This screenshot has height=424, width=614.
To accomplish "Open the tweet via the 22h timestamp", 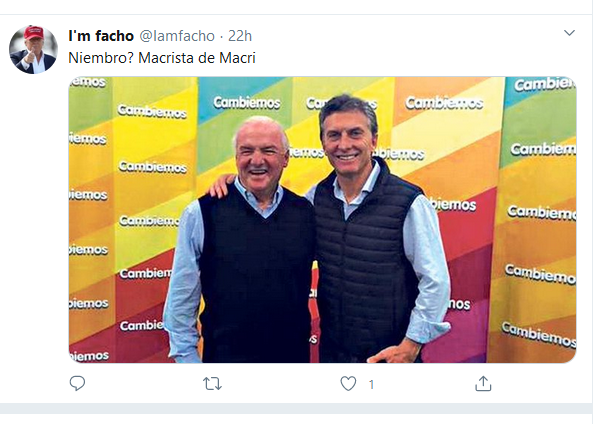I will point(240,36).
